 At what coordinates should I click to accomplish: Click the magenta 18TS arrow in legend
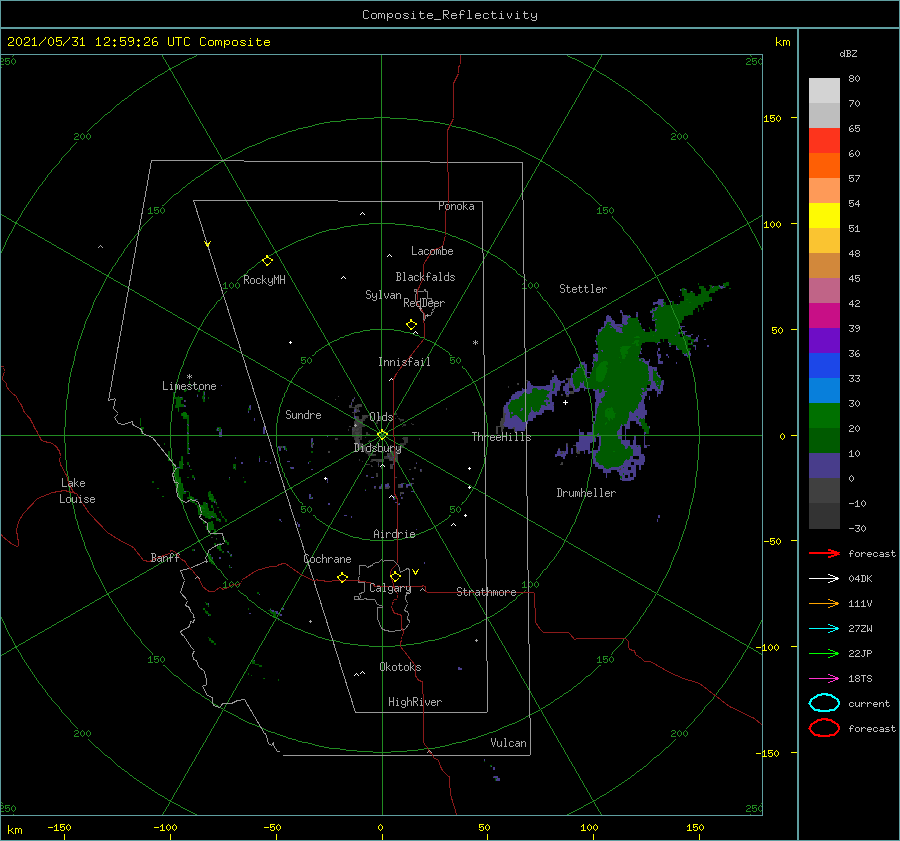(x=824, y=679)
